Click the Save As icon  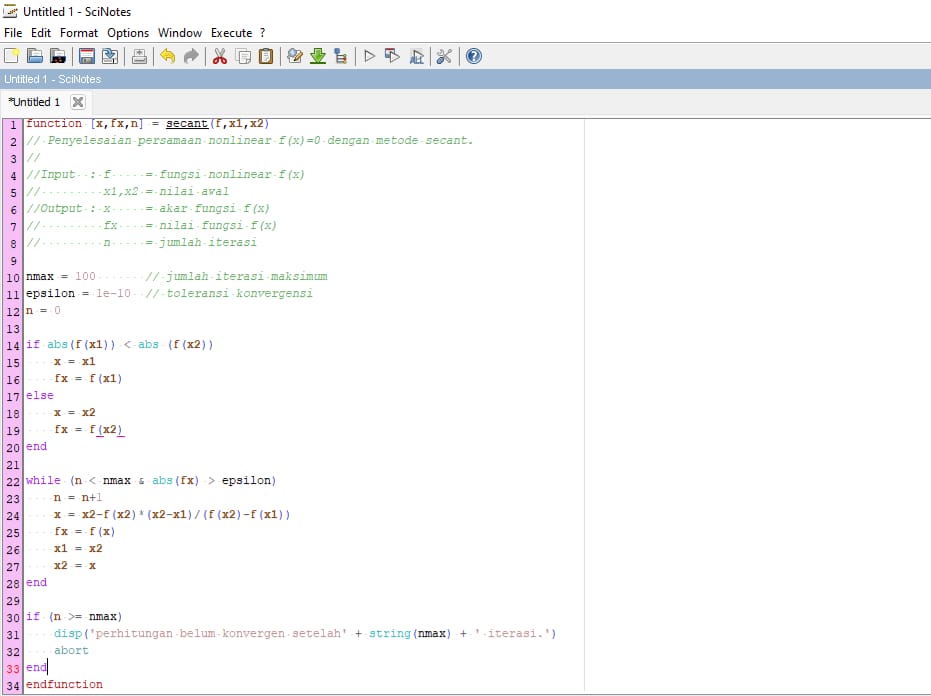pyautogui.click(x=110, y=56)
